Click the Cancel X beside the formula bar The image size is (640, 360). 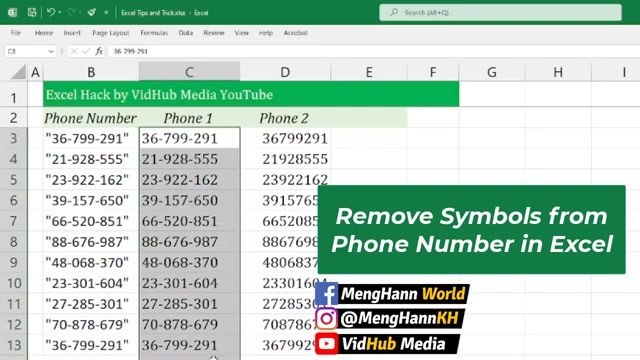(x=73, y=51)
